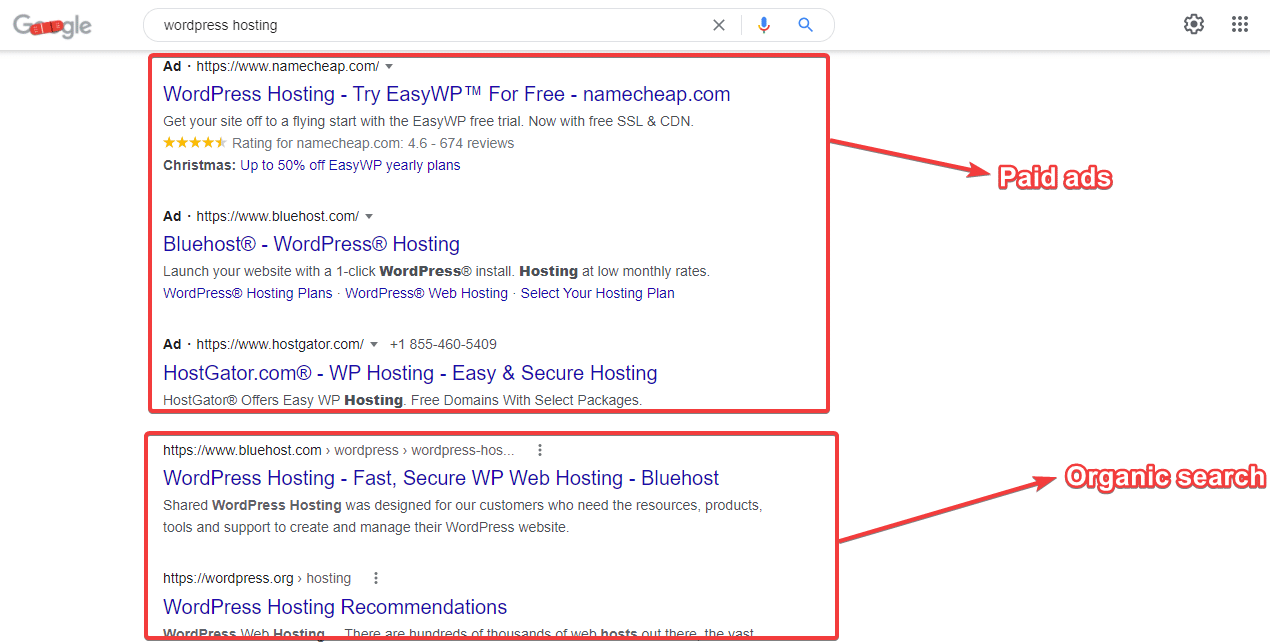Start voice search with microphone icon
The height and width of the screenshot is (644, 1270).
pyautogui.click(x=764, y=25)
